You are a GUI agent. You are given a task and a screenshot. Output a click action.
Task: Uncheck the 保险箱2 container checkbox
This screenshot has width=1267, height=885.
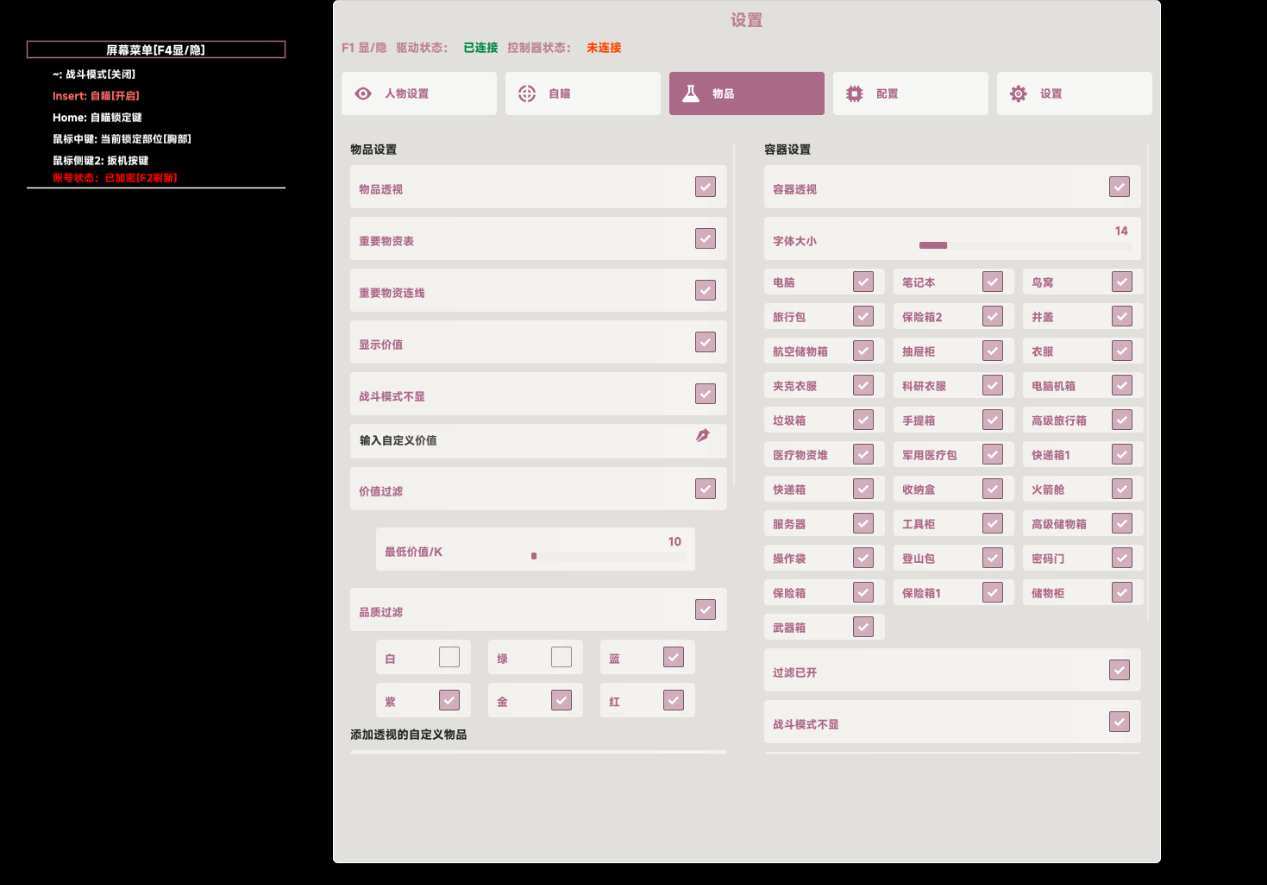pos(992,316)
